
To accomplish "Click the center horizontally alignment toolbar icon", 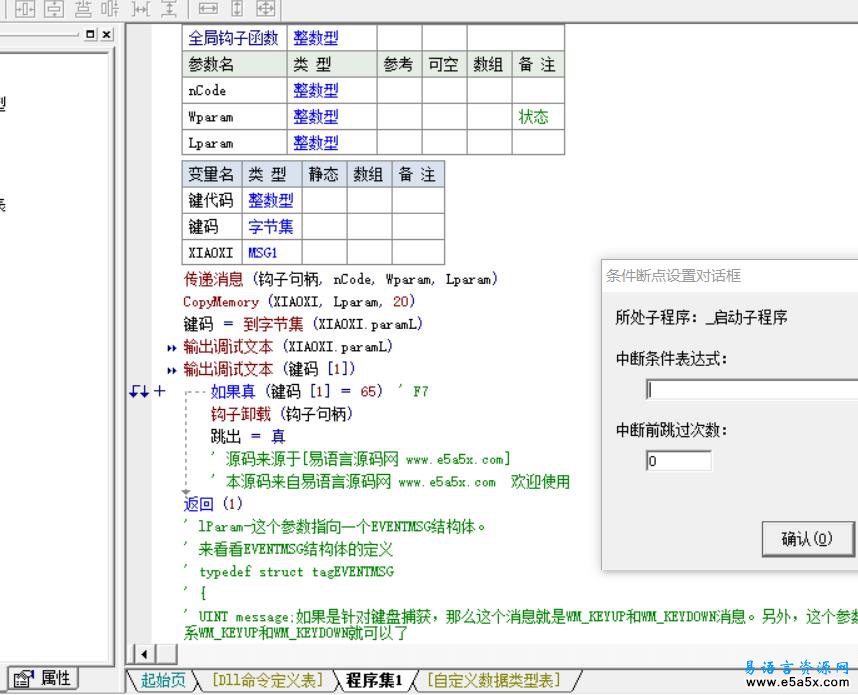I will point(25,9).
